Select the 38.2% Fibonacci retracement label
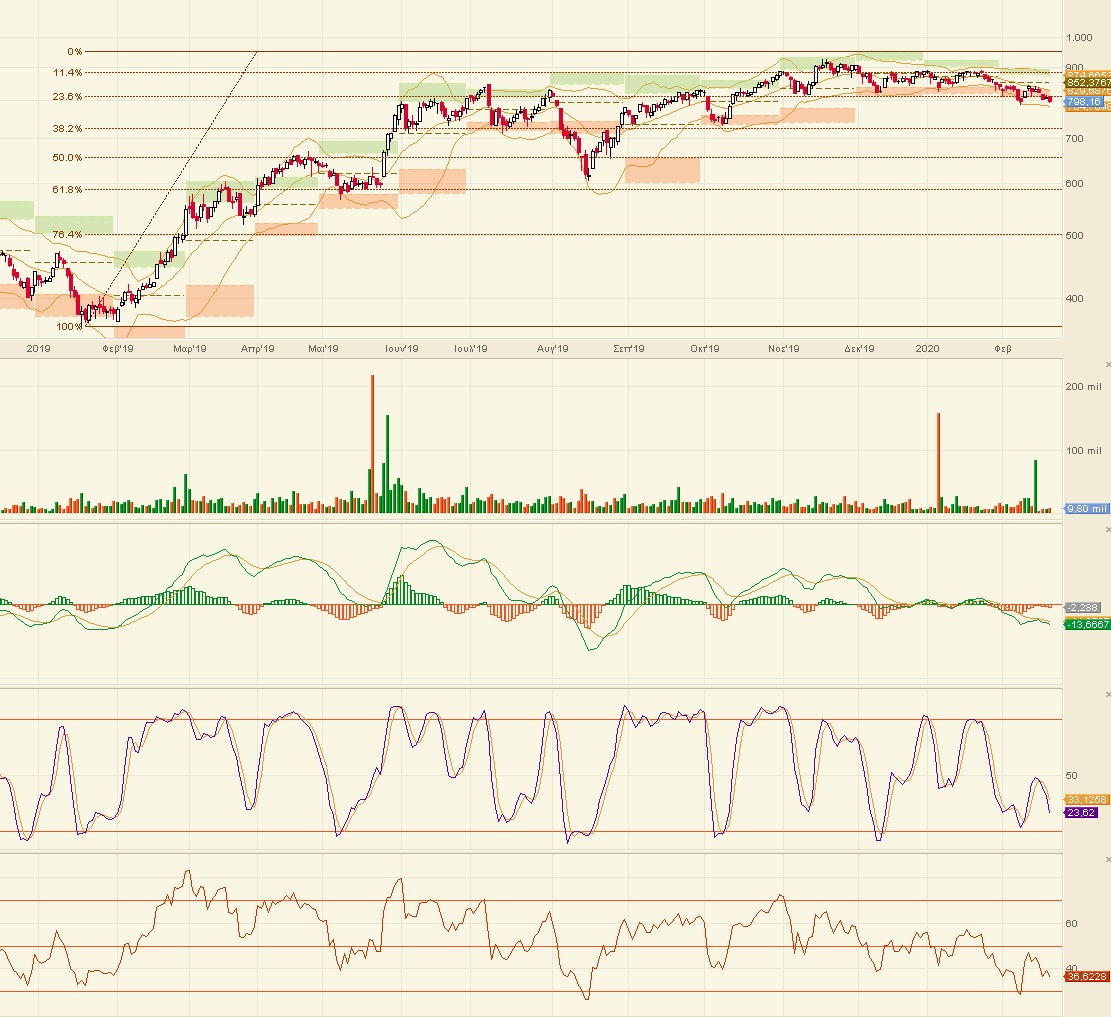Viewport: 1111px width, 1017px height. 69,128
